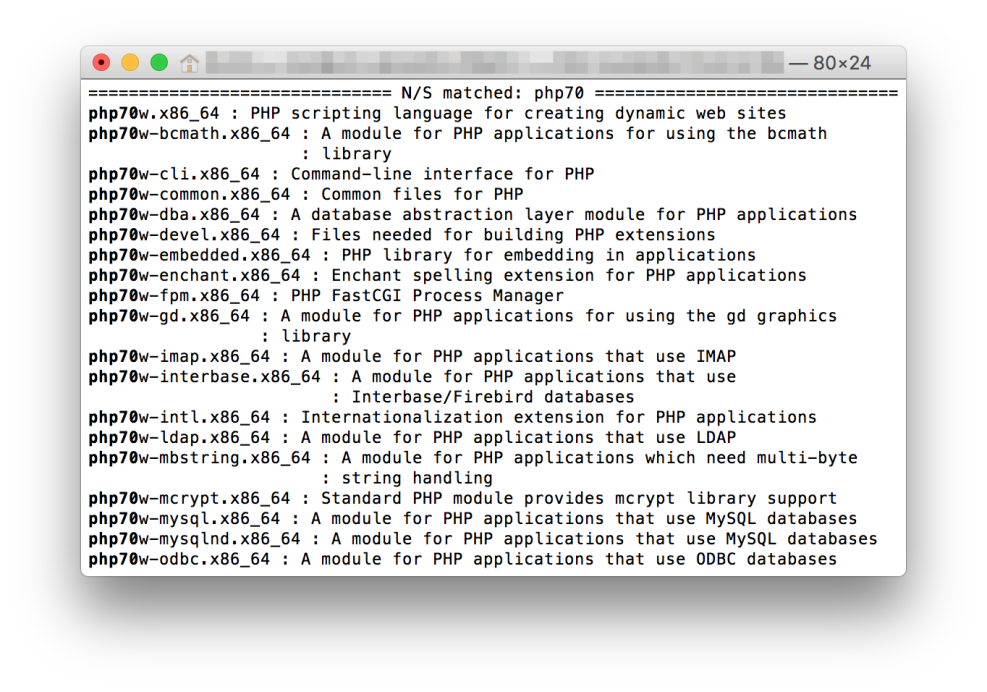
Task: Click on 'PHP FastCGI Process Manager' description
Action: (x=427, y=296)
